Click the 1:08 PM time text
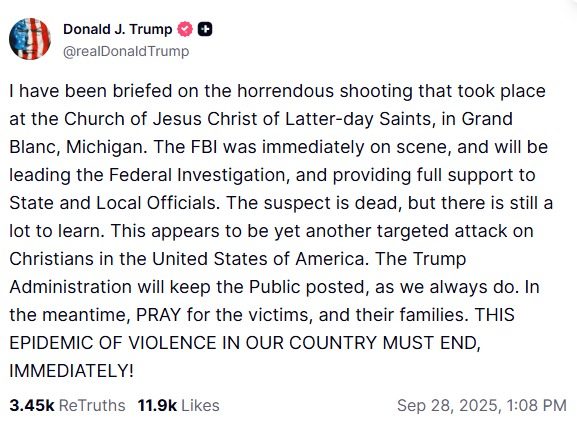This screenshot has height=421, width=577. click(537, 406)
